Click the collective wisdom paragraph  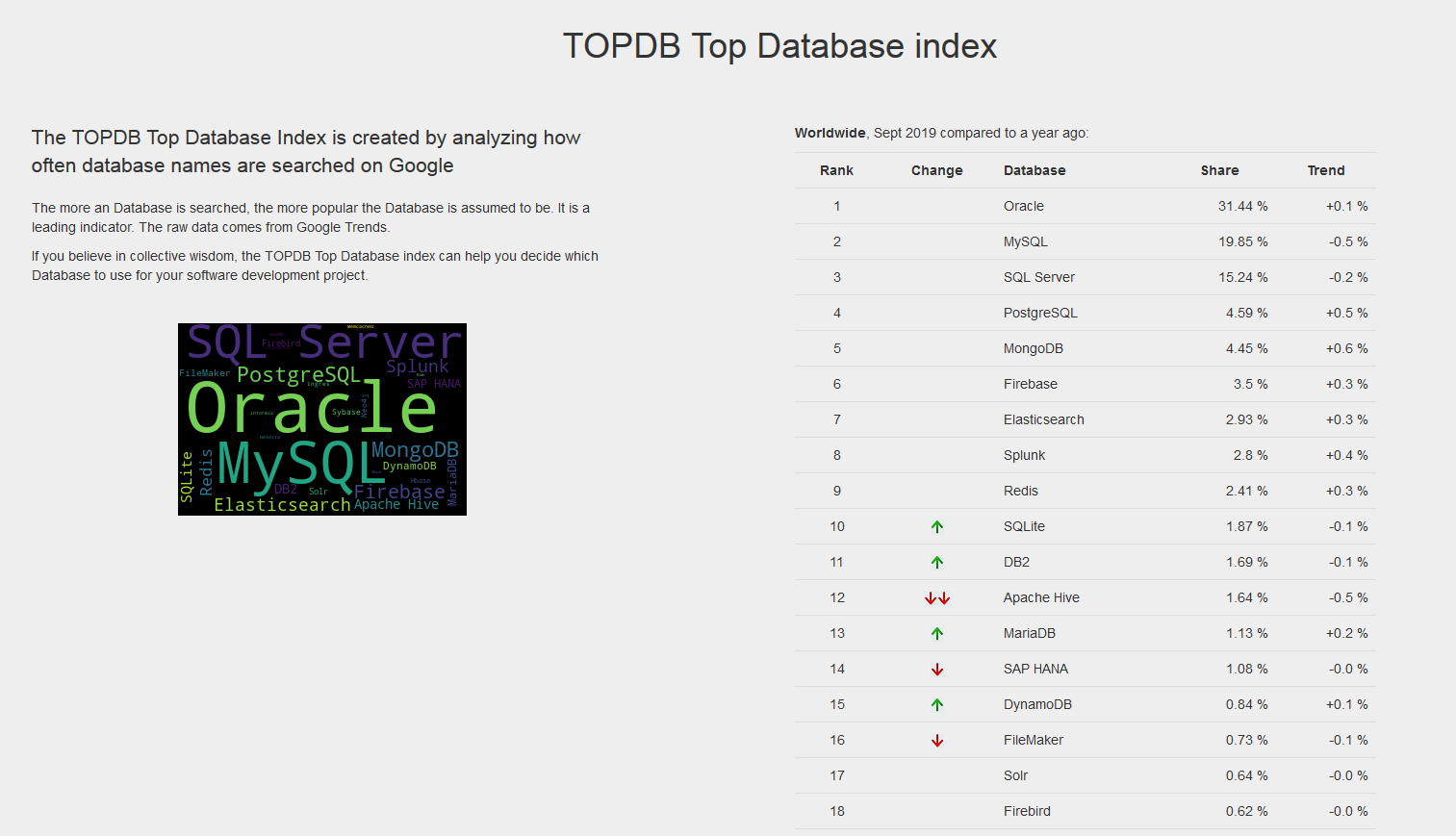[x=315, y=266]
